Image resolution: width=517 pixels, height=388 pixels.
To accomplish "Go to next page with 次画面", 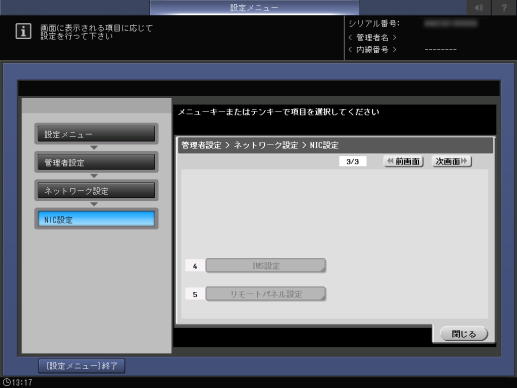I will click(x=452, y=161).
